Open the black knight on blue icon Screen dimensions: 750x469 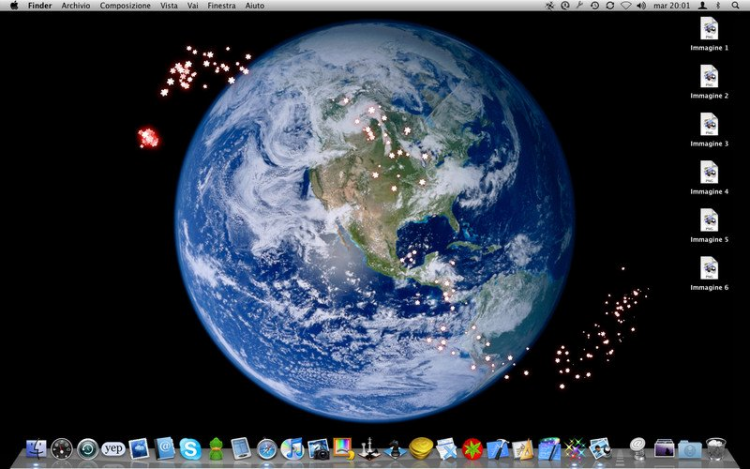click(395, 449)
